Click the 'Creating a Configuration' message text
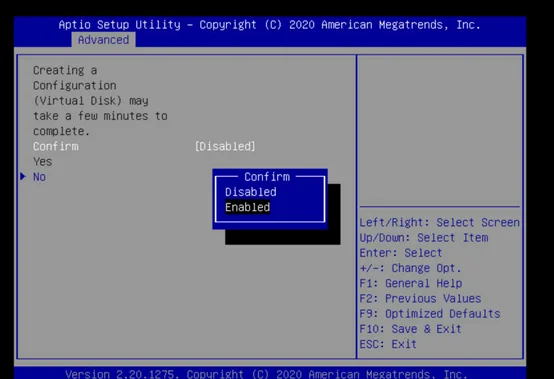554x379 pixels. (x=100, y=101)
